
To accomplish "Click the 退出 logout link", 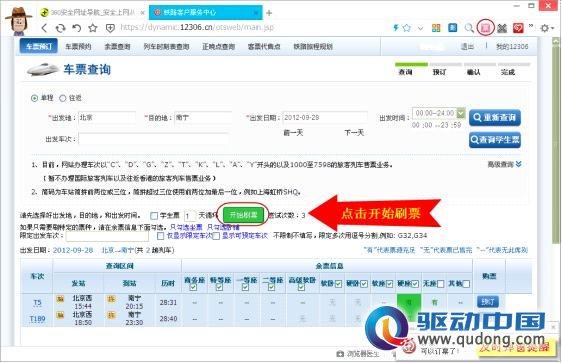I will [467, 47].
